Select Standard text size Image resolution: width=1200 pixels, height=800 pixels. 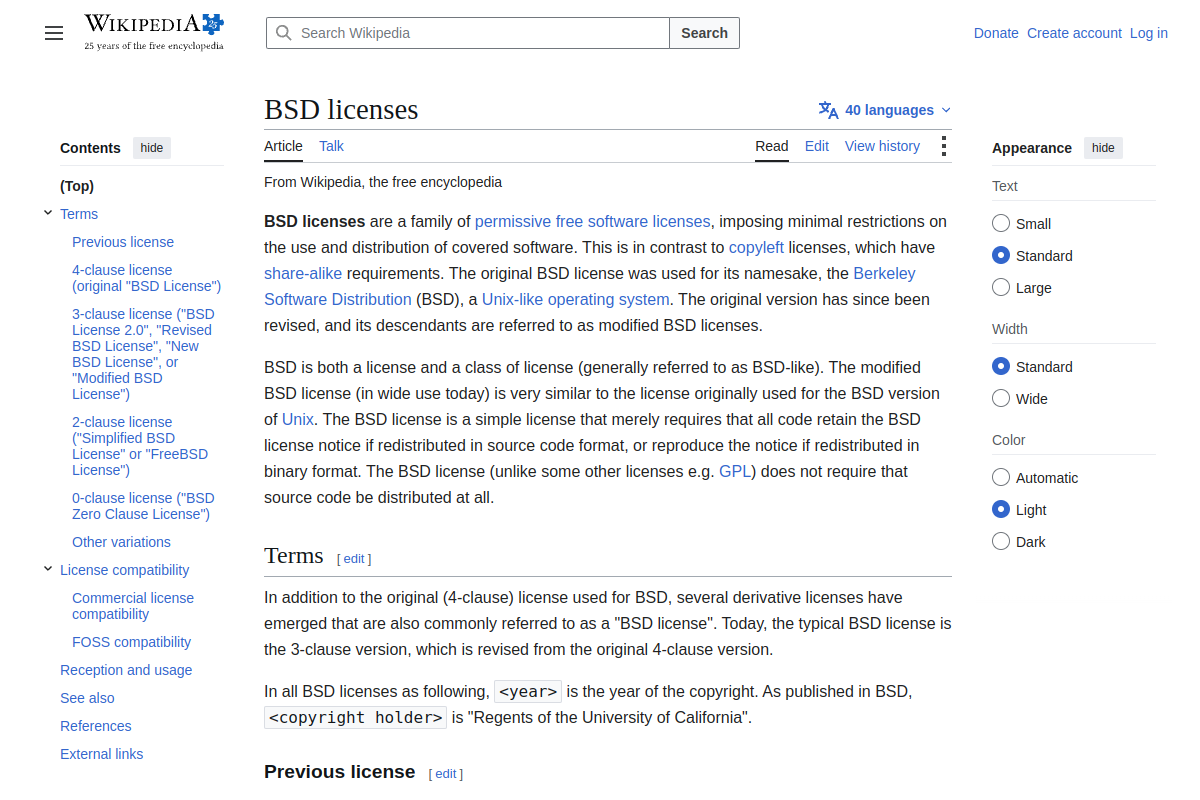point(1001,256)
